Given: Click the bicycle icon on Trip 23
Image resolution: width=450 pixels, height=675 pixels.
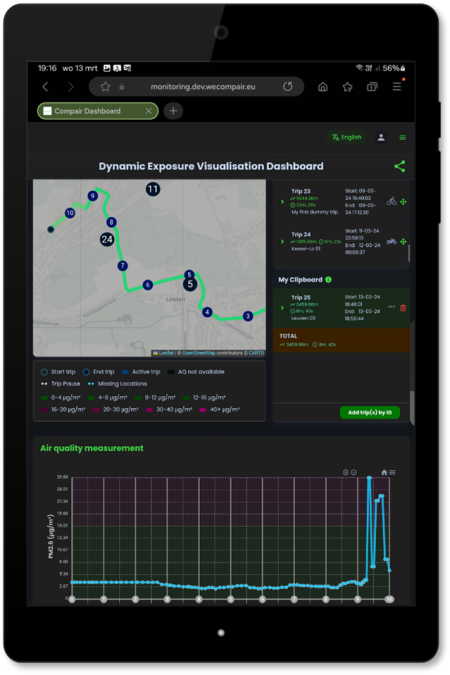Looking at the screenshot, I should click(391, 201).
